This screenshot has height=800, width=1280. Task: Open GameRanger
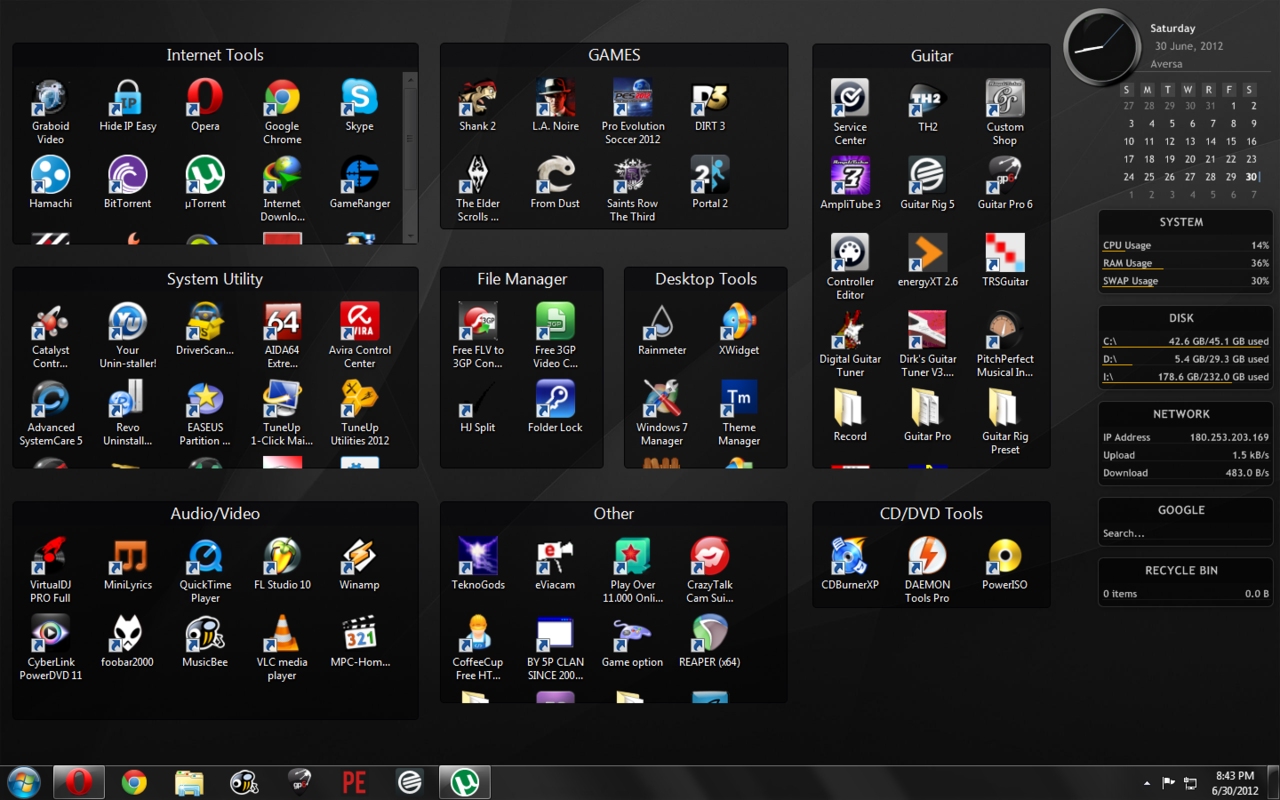click(x=359, y=183)
